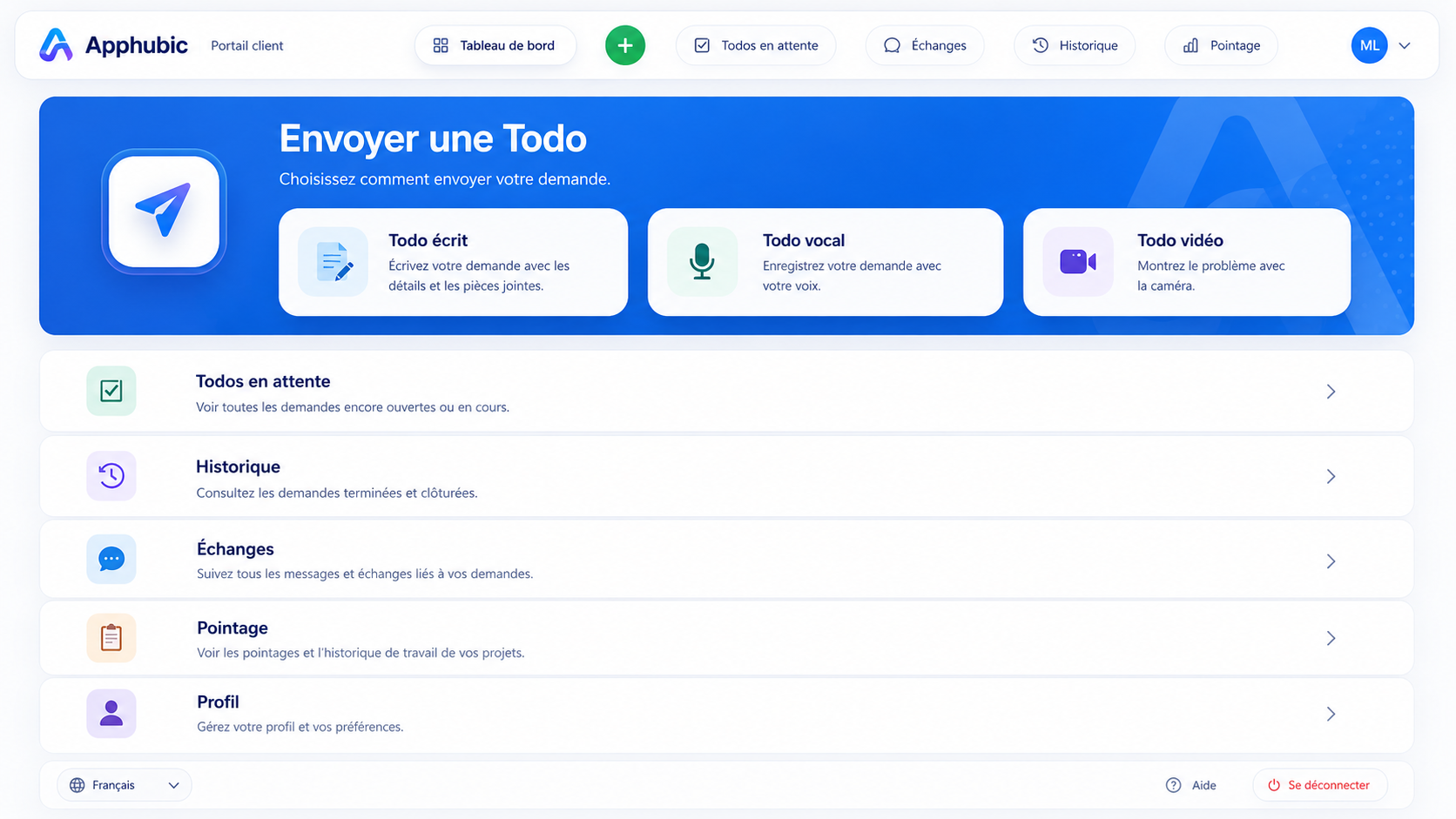
Task: Click the Apphubic logo icon
Action: 56,45
